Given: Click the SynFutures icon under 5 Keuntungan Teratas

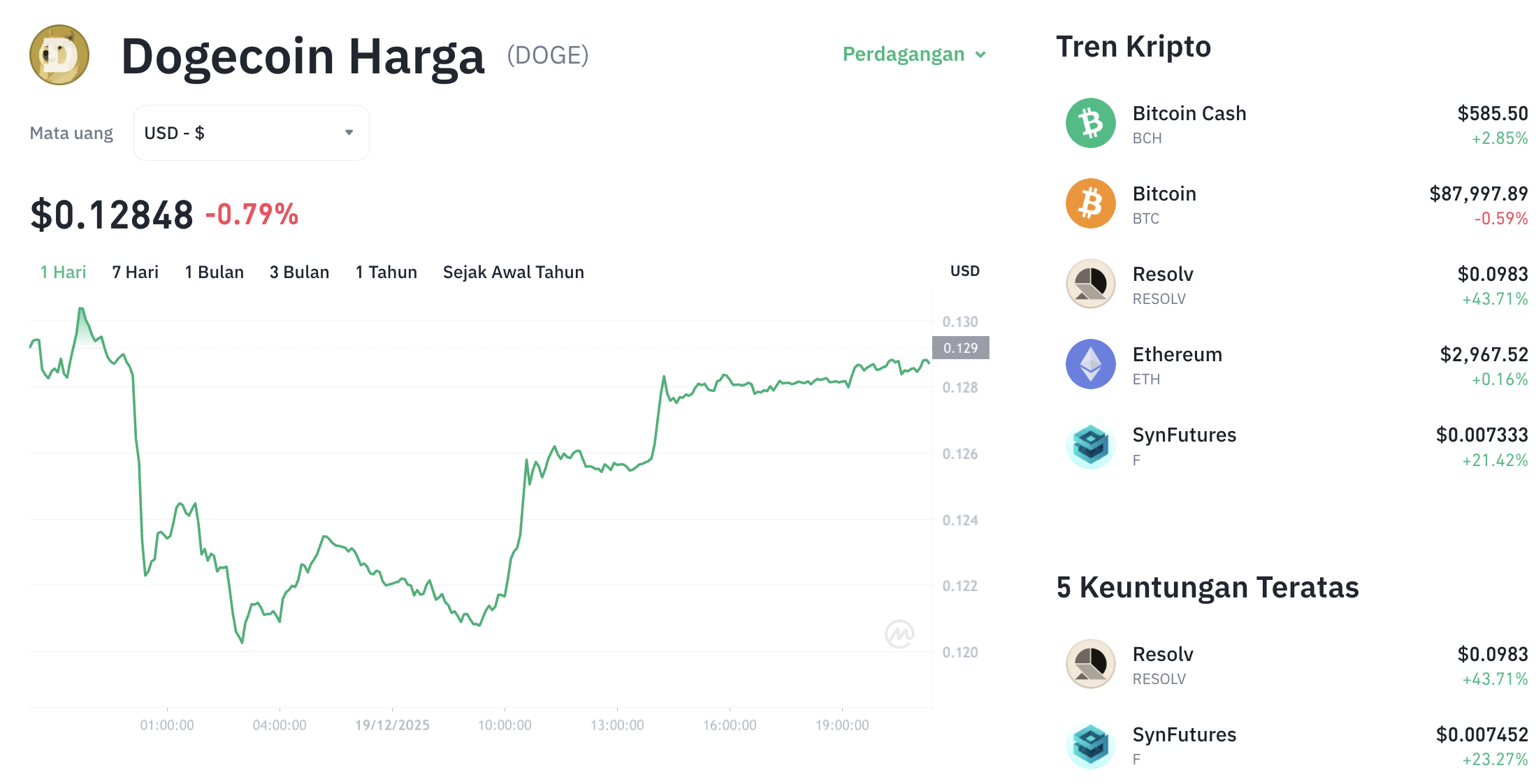Looking at the screenshot, I should pos(1089,745).
